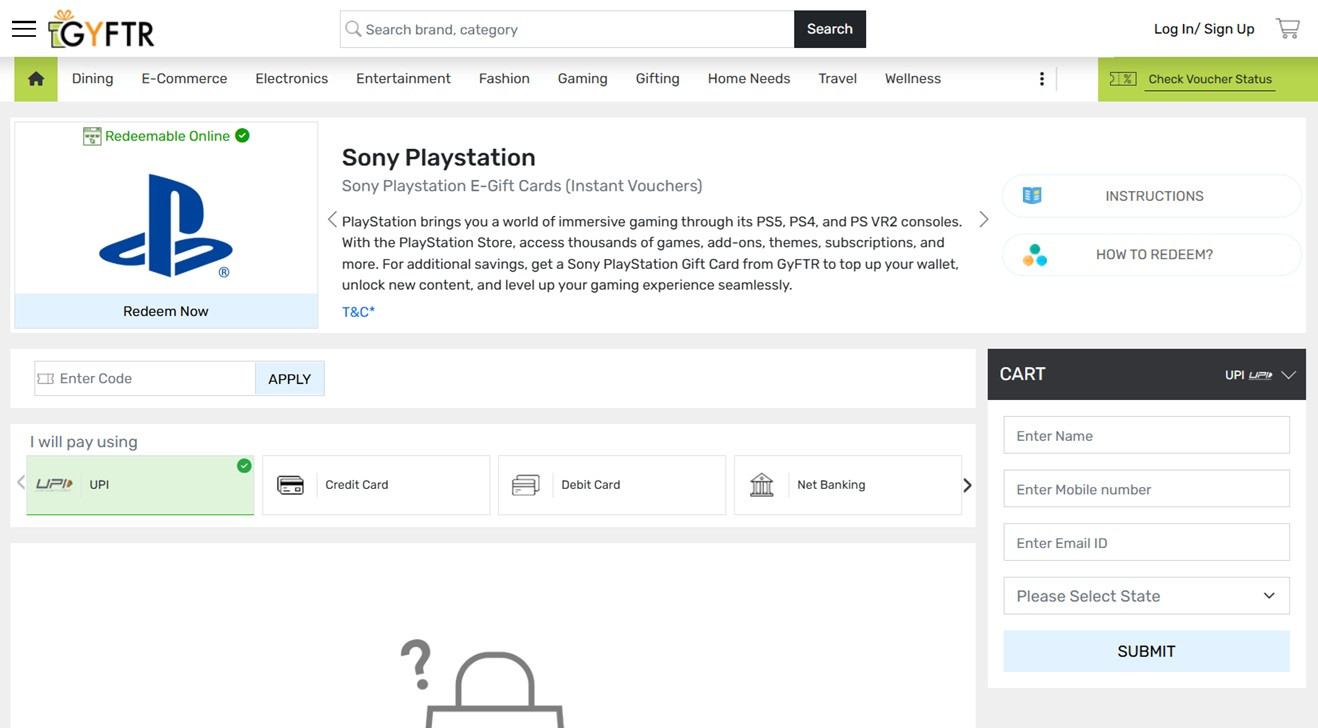Open the shopping cart icon

[1287, 29]
